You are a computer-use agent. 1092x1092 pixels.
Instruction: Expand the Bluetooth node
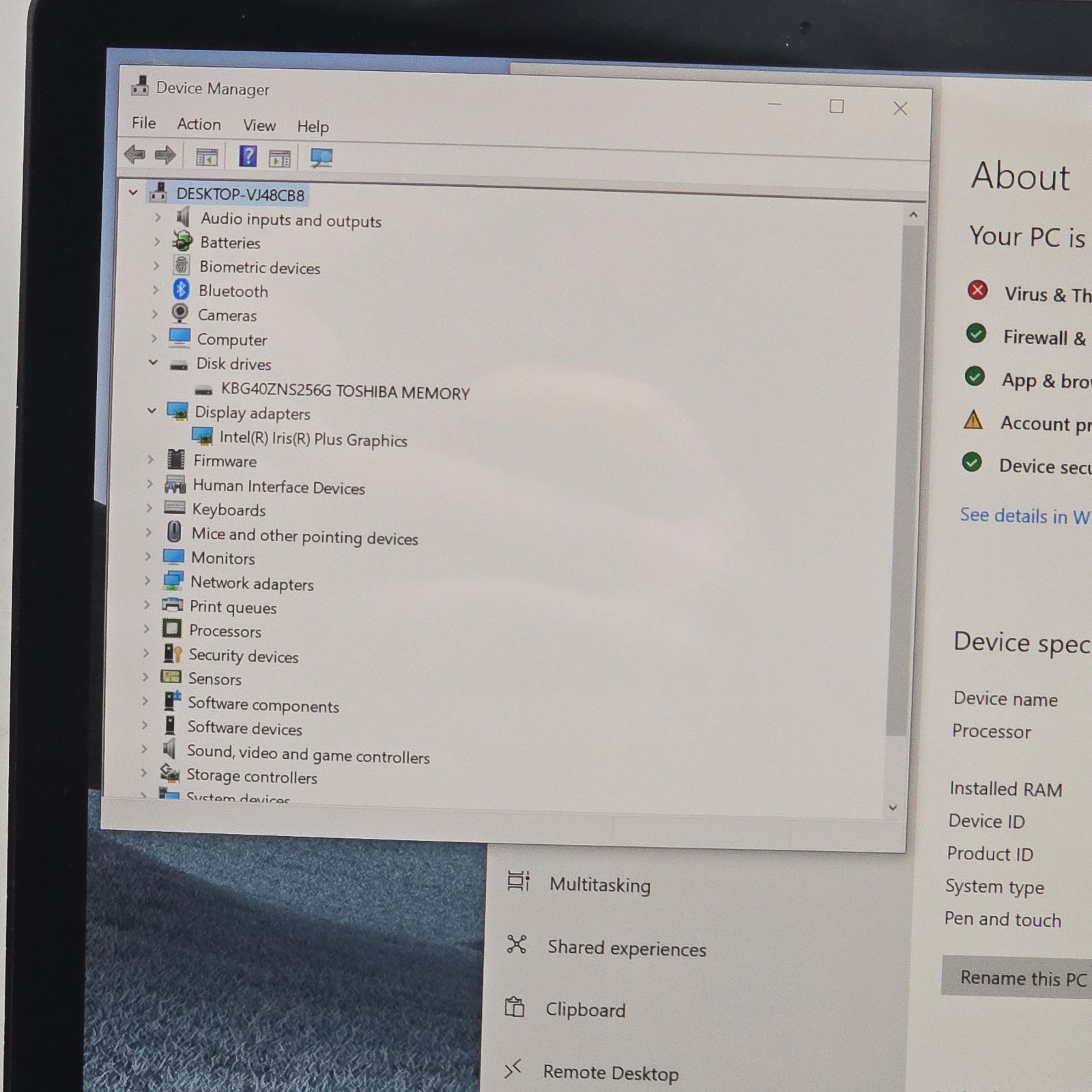(x=156, y=289)
